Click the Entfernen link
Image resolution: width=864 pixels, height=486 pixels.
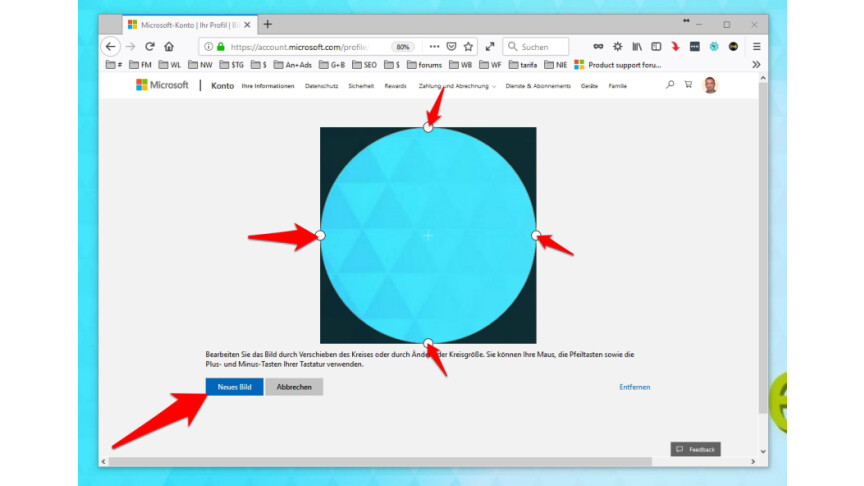coord(634,387)
